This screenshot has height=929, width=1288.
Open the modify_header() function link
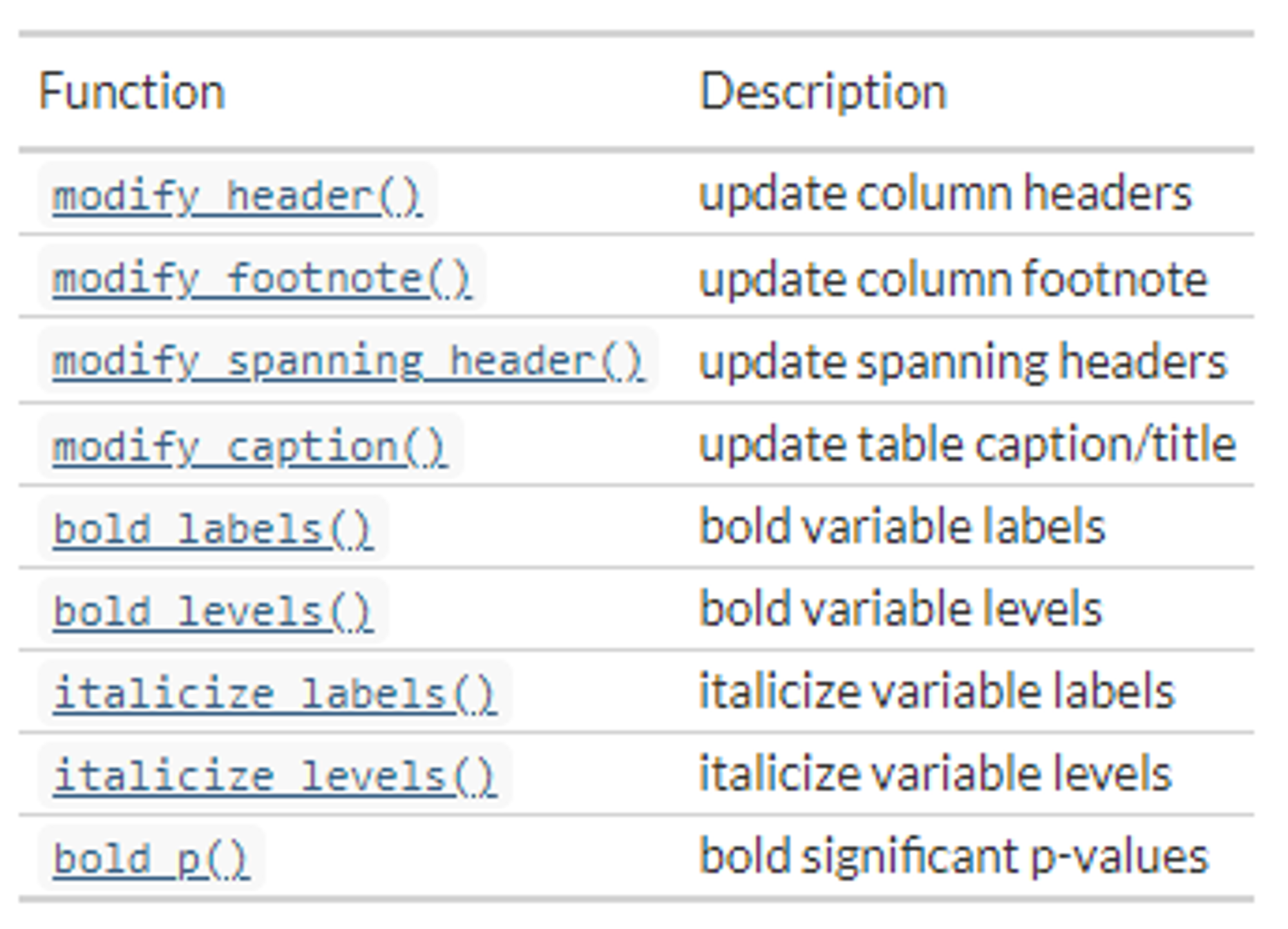pos(238,196)
